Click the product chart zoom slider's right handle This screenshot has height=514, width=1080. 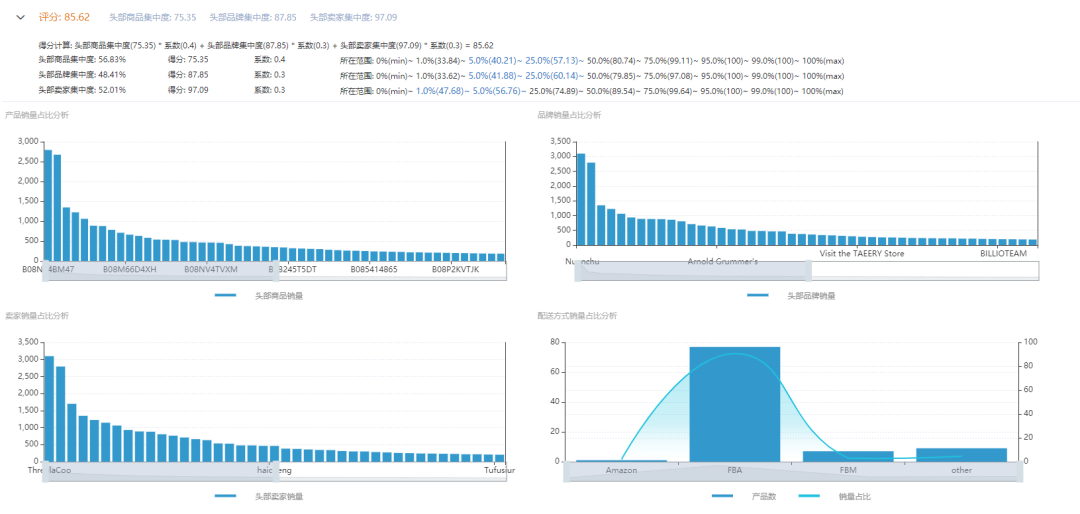(276, 270)
